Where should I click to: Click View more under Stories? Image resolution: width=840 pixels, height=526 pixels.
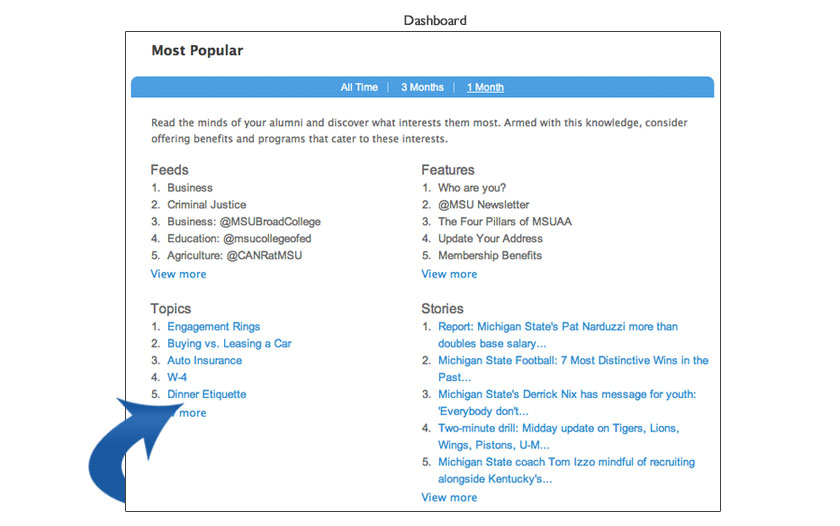[449, 497]
